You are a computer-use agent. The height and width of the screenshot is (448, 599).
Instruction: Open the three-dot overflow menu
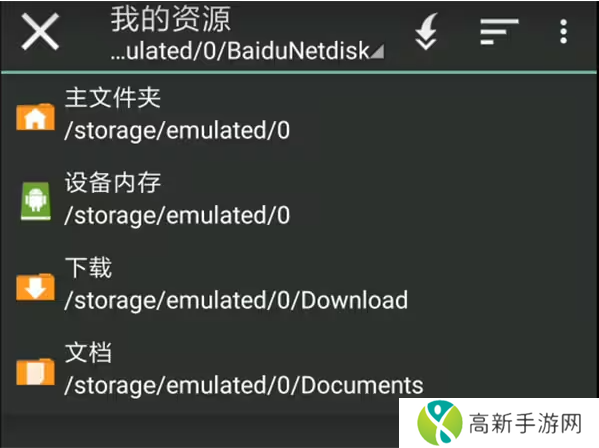(x=563, y=32)
